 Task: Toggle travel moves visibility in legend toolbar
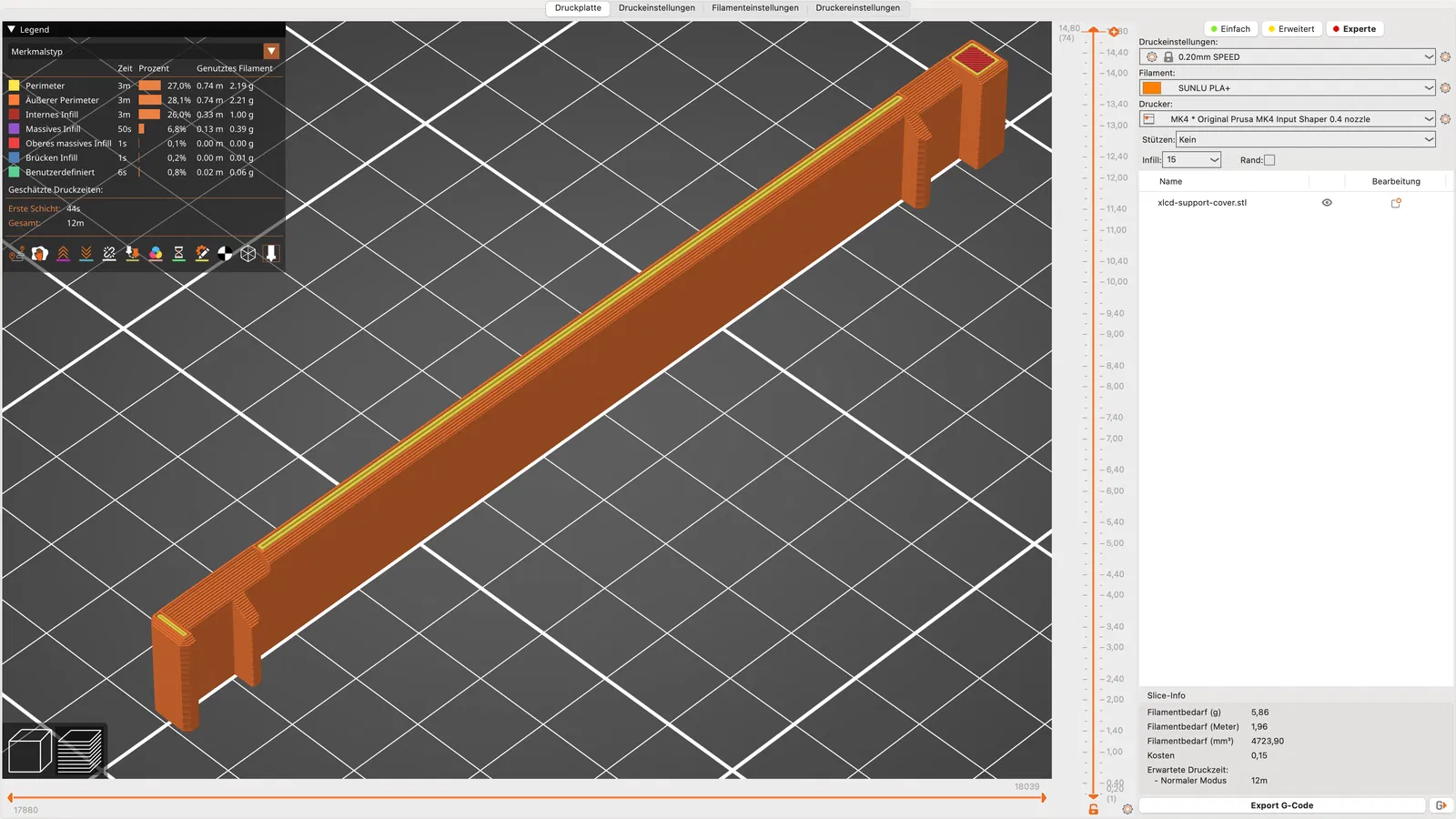click(16, 254)
